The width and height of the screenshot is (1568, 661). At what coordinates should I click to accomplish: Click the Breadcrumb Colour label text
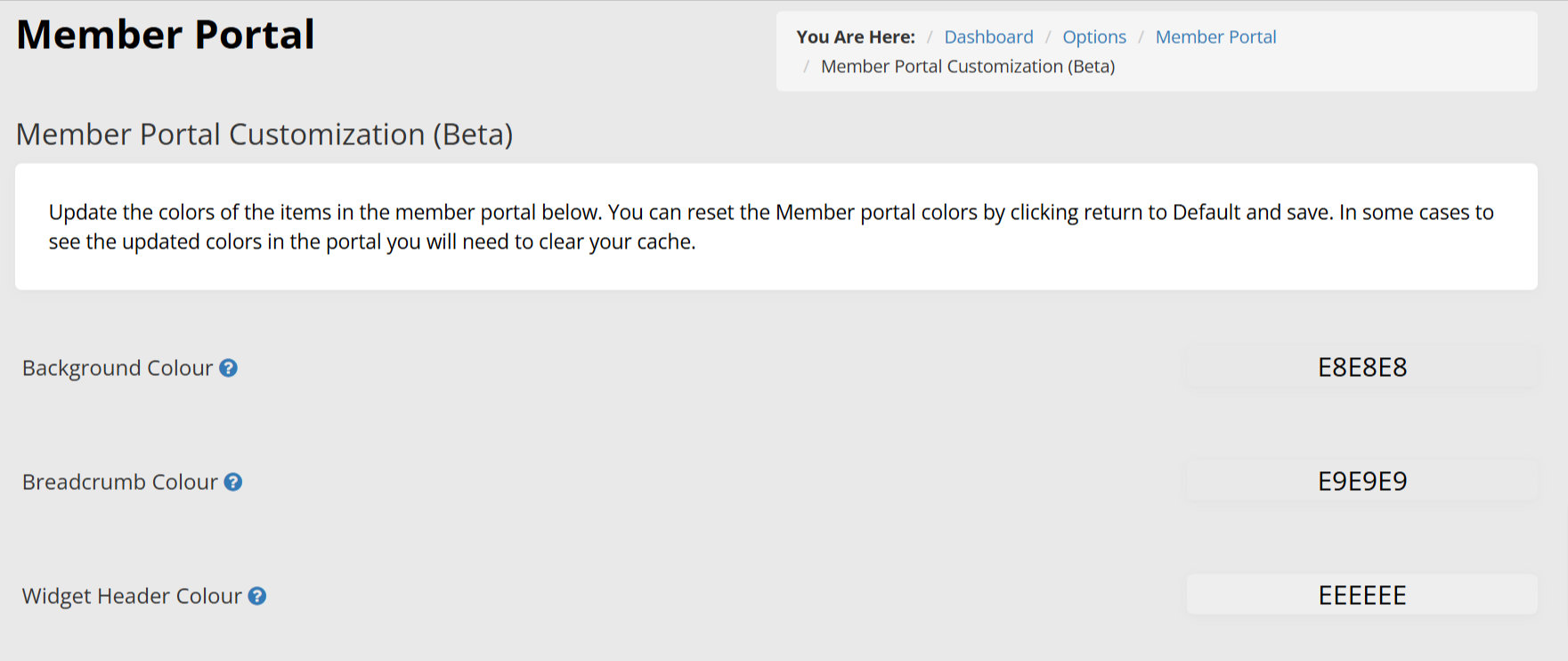pyautogui.click(x=120, y=482)
